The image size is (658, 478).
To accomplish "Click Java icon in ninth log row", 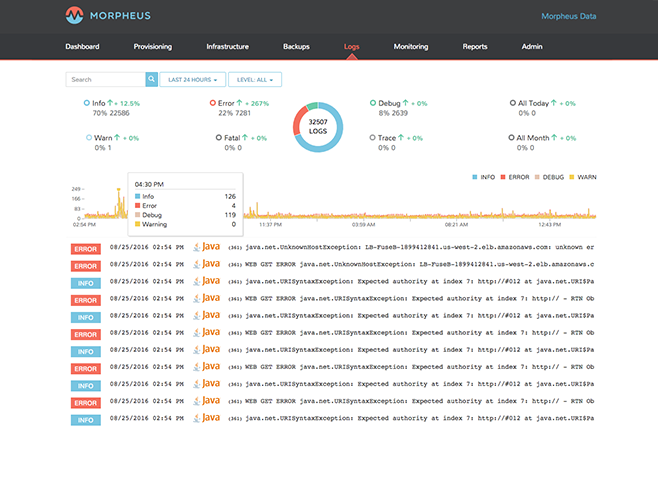I will 206,384.
